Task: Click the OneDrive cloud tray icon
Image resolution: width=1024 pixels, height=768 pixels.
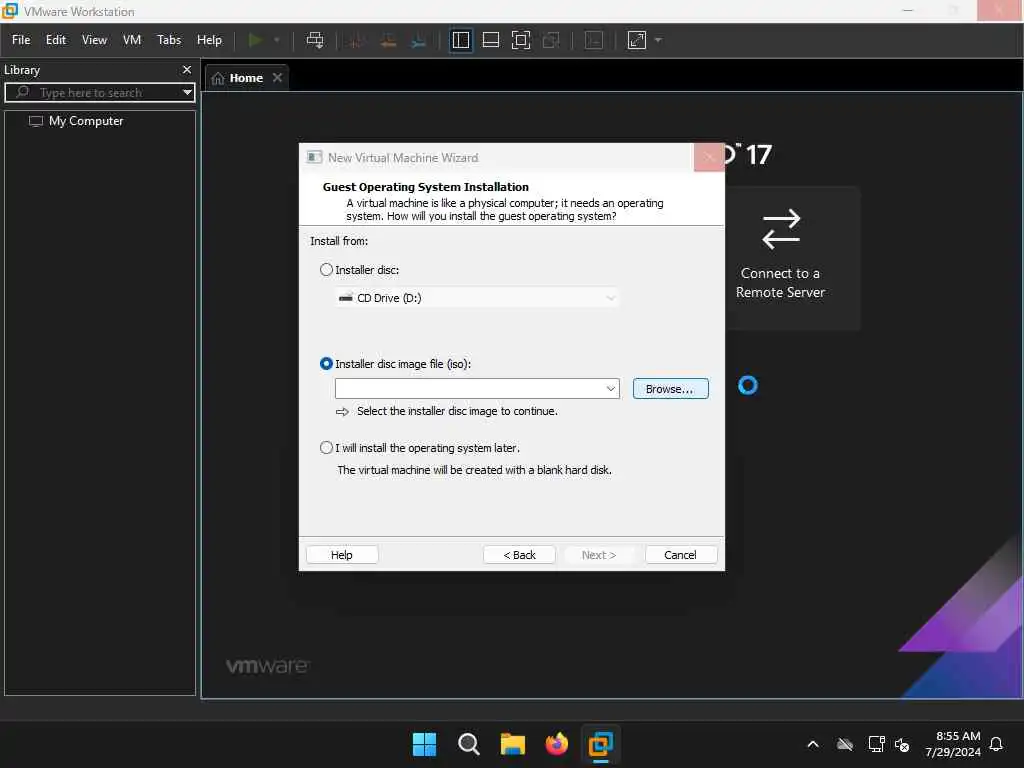Action: [845, 744]
